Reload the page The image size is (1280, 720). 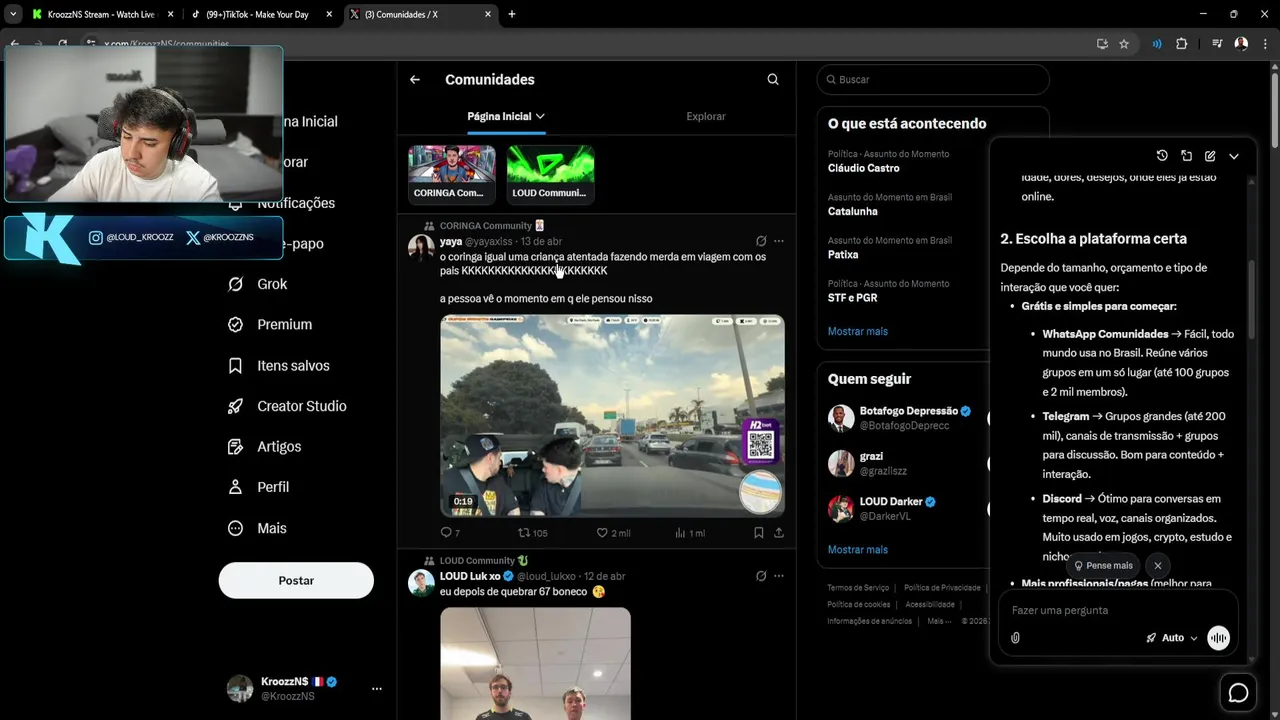pyautogui.click(x=62, y=44)
